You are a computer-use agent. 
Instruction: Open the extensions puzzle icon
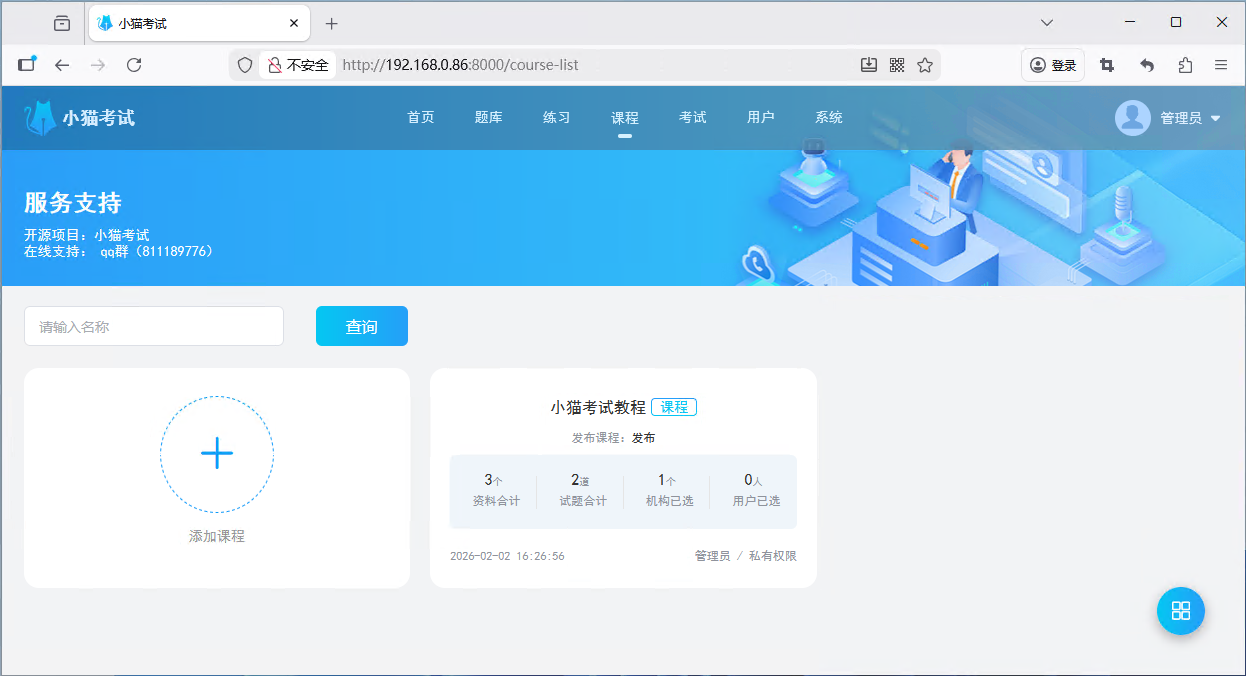[x=1185, y=65]
